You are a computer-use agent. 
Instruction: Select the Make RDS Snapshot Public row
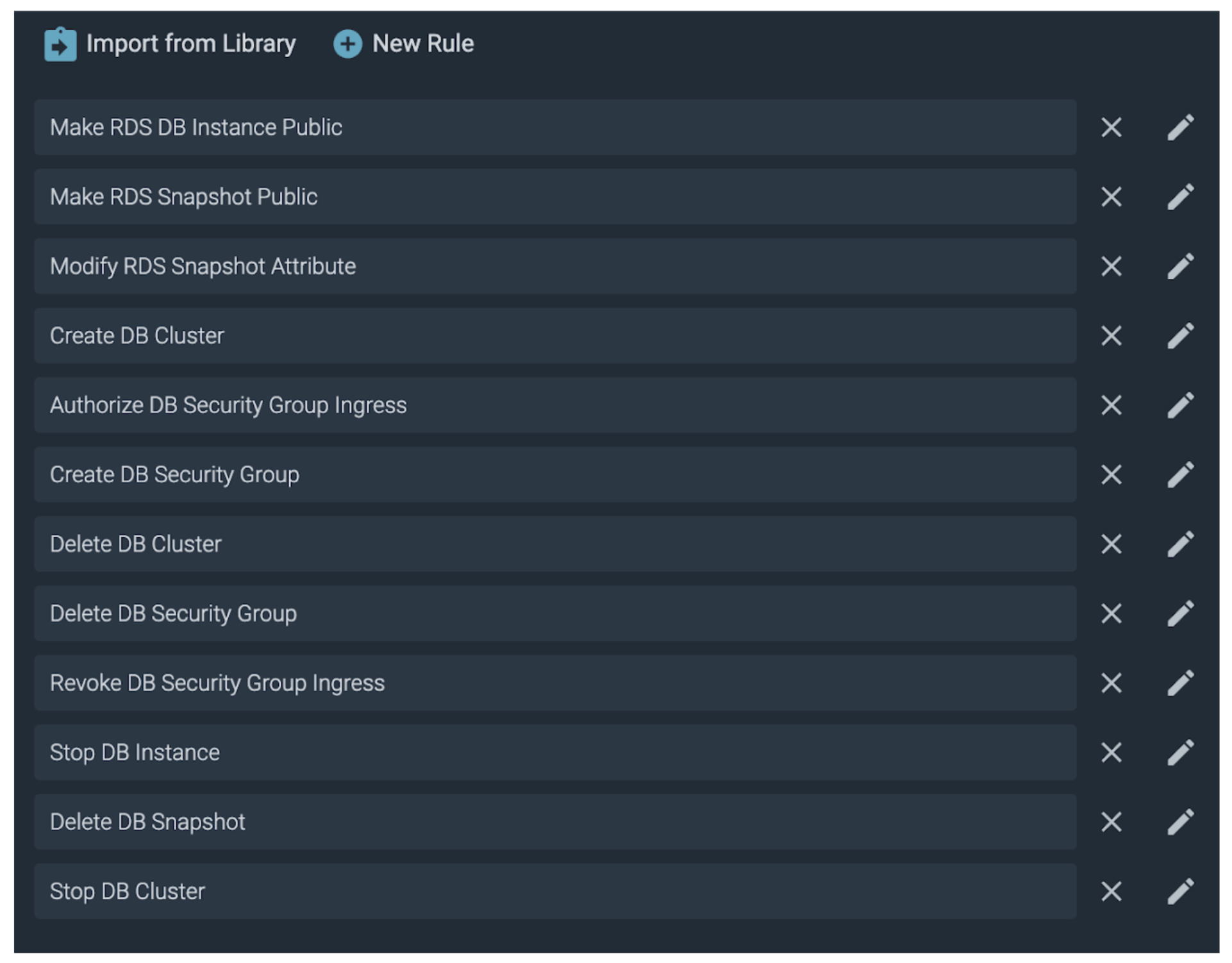(554, 197)
